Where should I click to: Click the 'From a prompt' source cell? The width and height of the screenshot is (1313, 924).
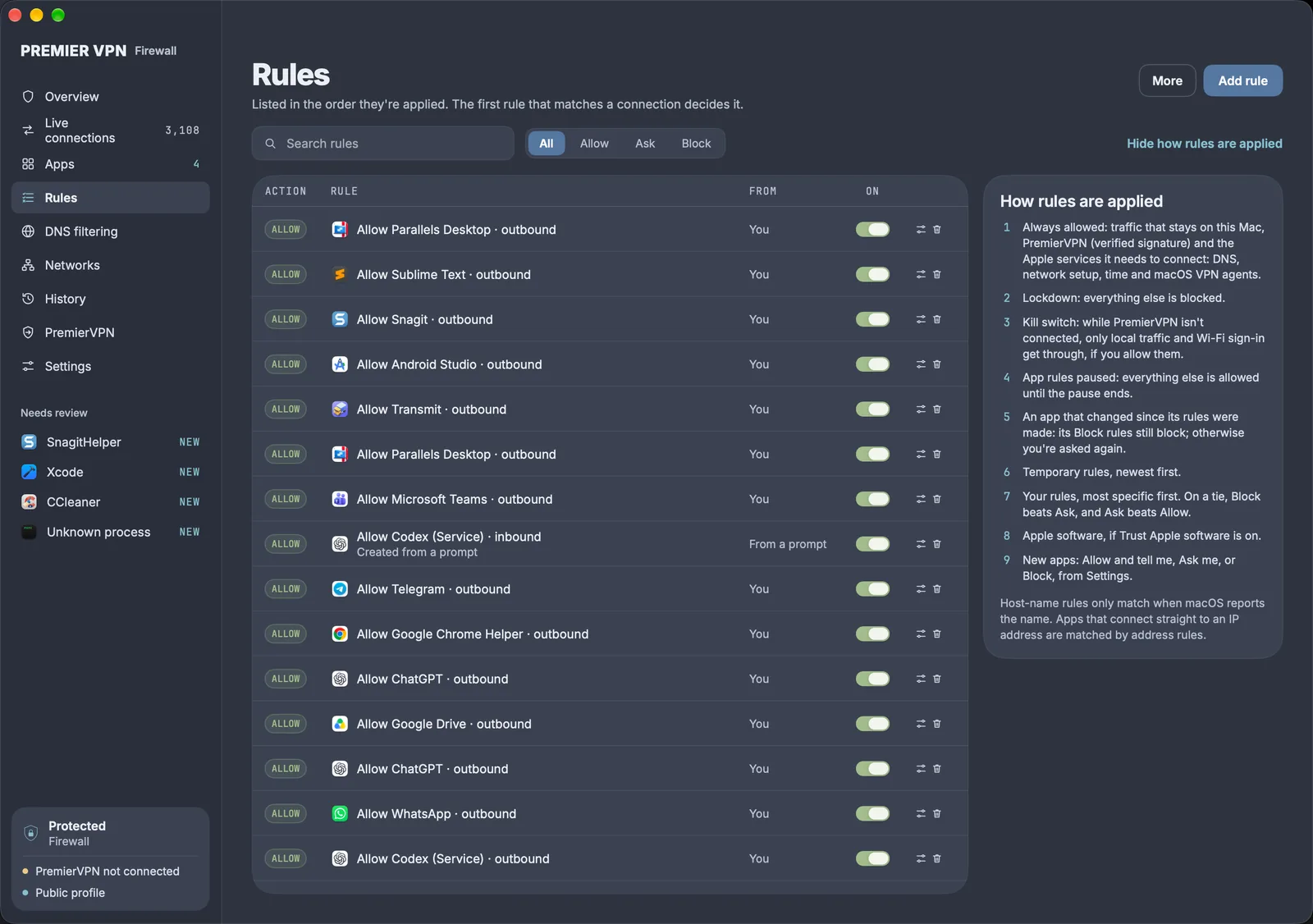[788, 544]
